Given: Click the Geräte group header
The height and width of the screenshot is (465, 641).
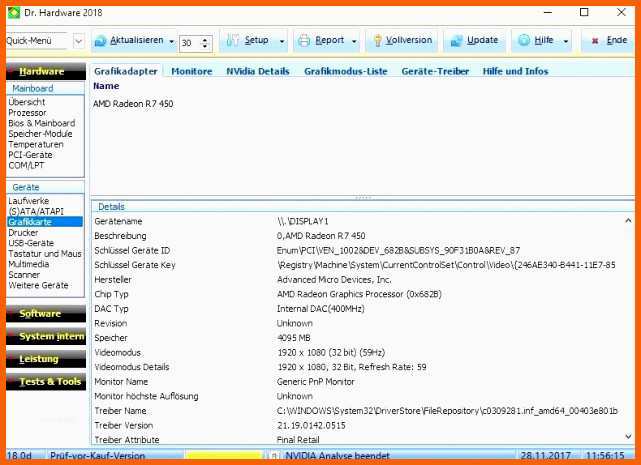Looking at the screenshot, I should coord(45,187).
